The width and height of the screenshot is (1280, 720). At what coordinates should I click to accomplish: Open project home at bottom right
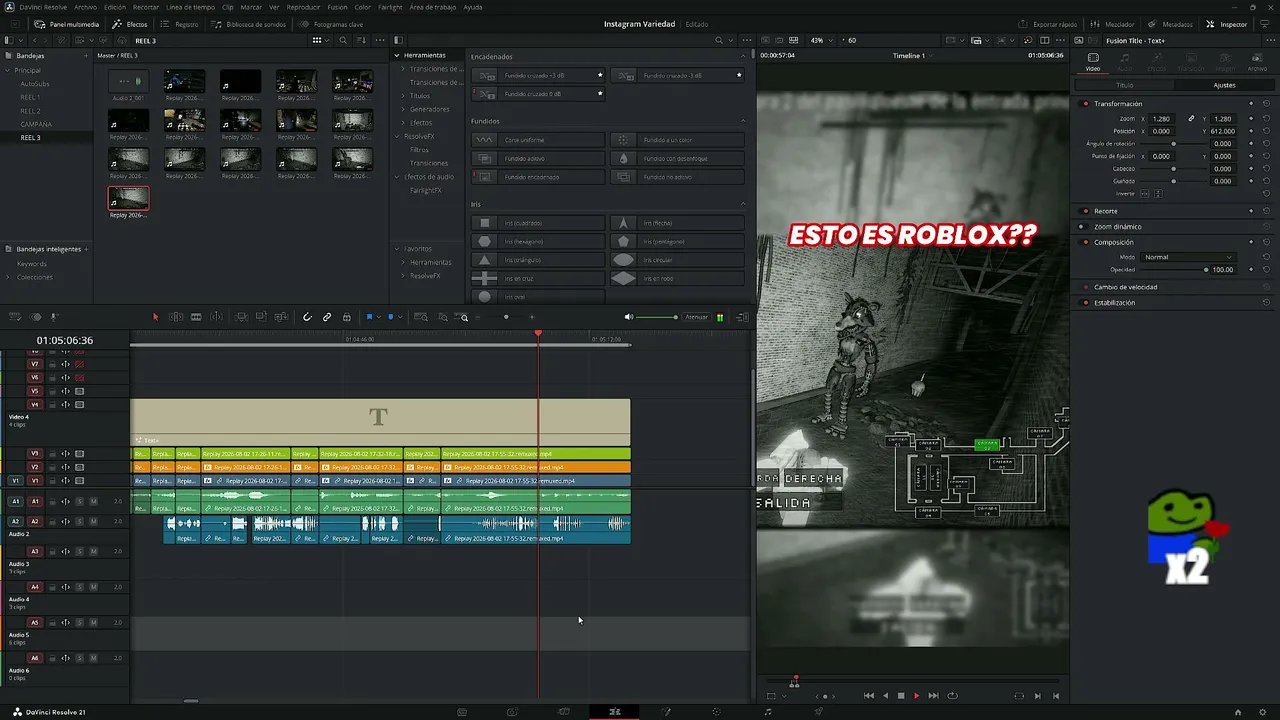tap(1238, 712)
